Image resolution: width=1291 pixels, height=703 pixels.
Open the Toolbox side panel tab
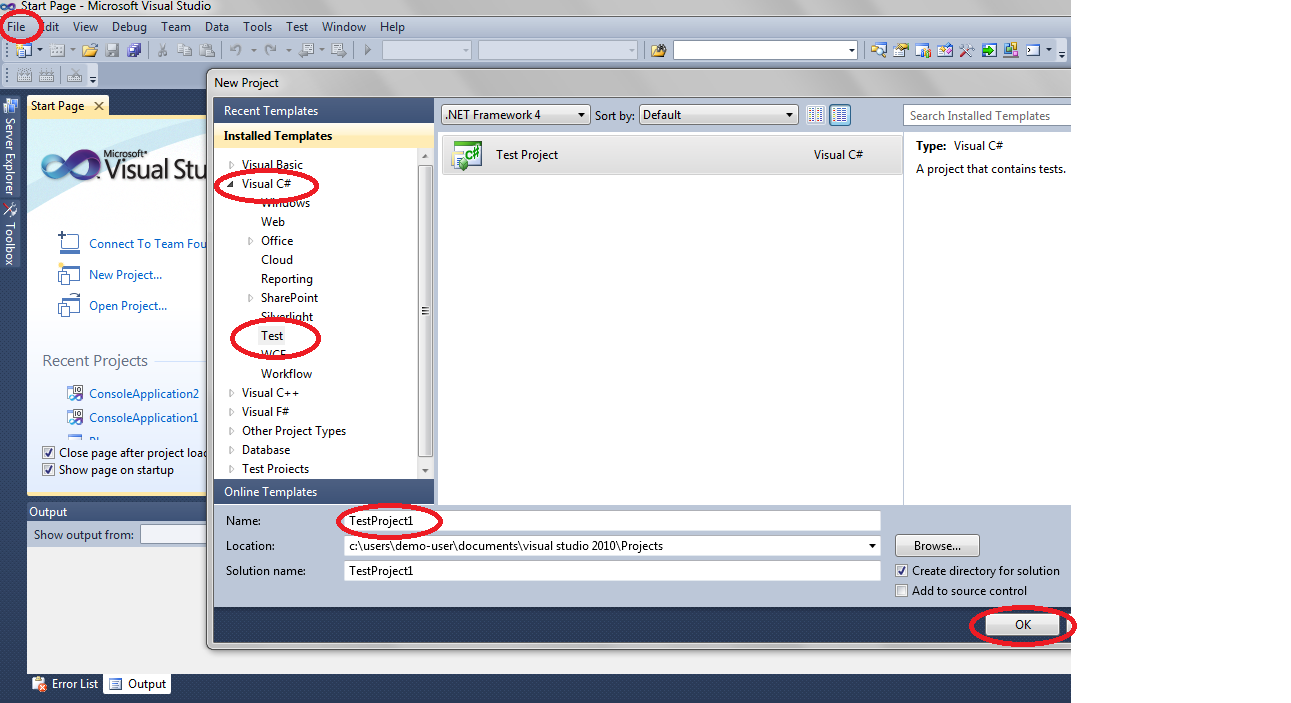click(x=10, y=234)
